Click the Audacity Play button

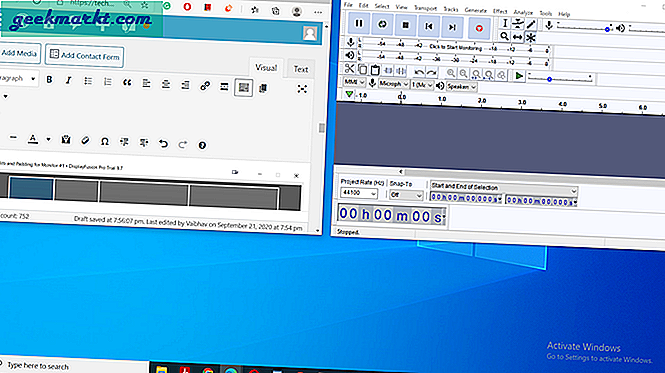pos(382,25)
